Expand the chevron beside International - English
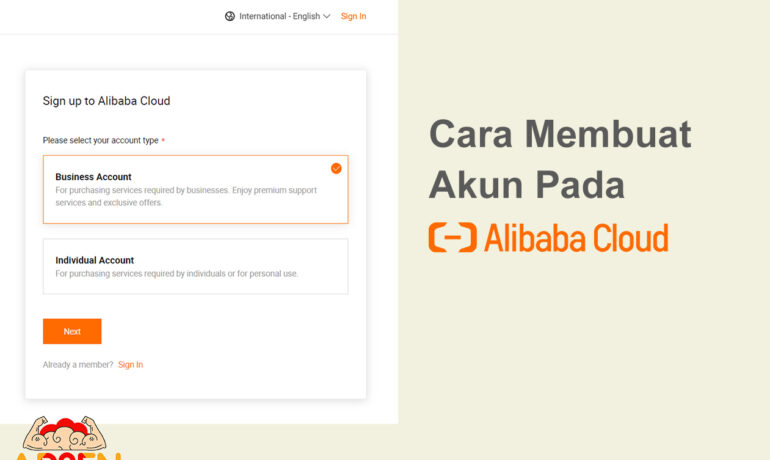The image size is (770, 460). click(x=327, y=17)
